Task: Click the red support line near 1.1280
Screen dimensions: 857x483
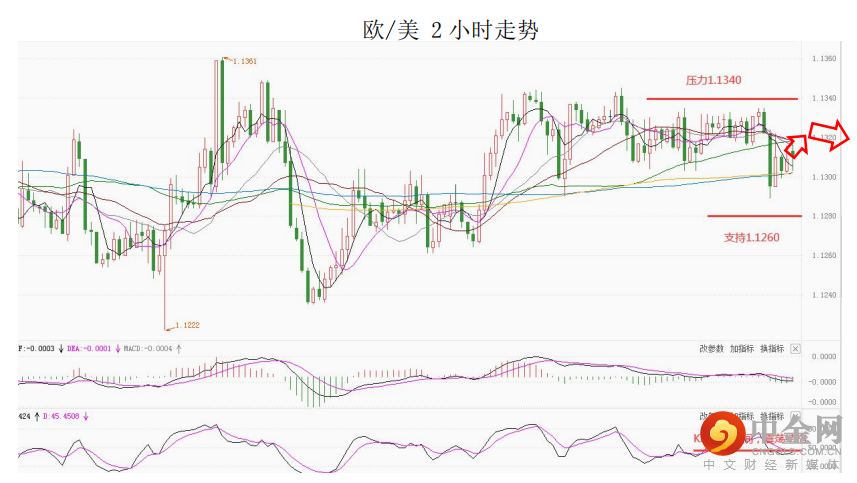Action: pyautogui.click(x=754, y=216)
